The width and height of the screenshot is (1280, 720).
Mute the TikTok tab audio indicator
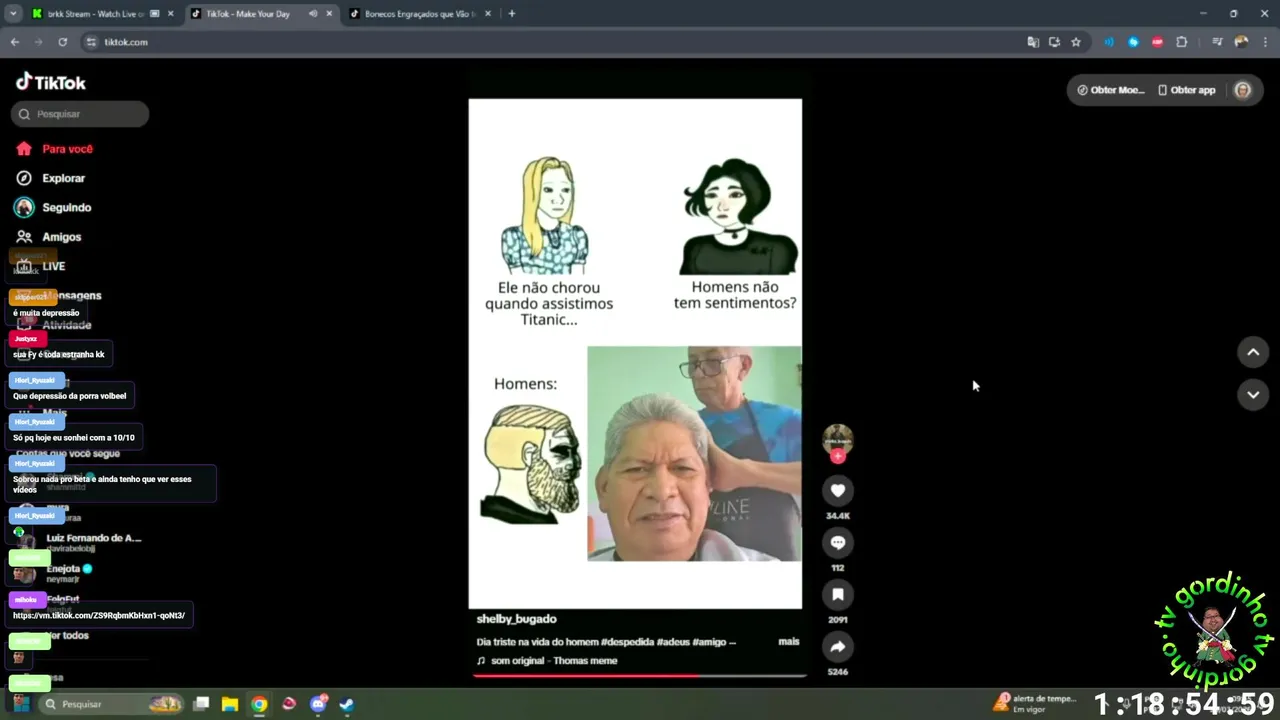pos(313,14)
